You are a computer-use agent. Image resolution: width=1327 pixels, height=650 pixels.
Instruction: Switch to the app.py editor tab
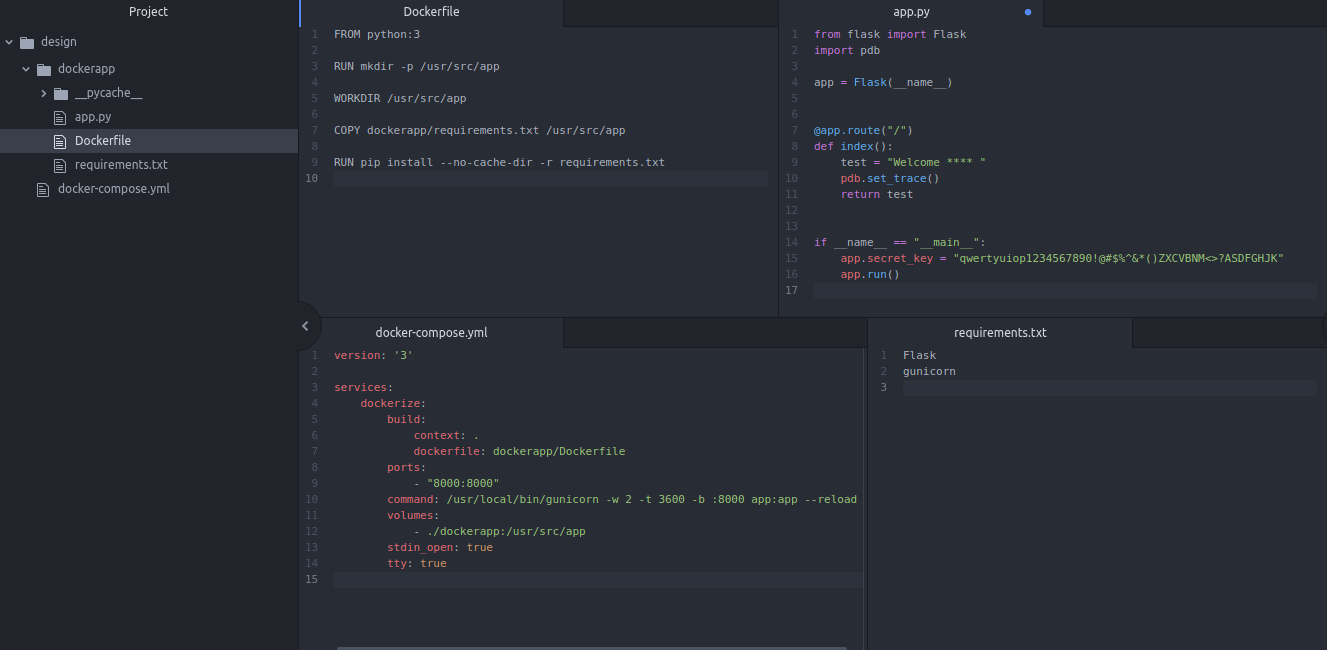tap(911, 13)
